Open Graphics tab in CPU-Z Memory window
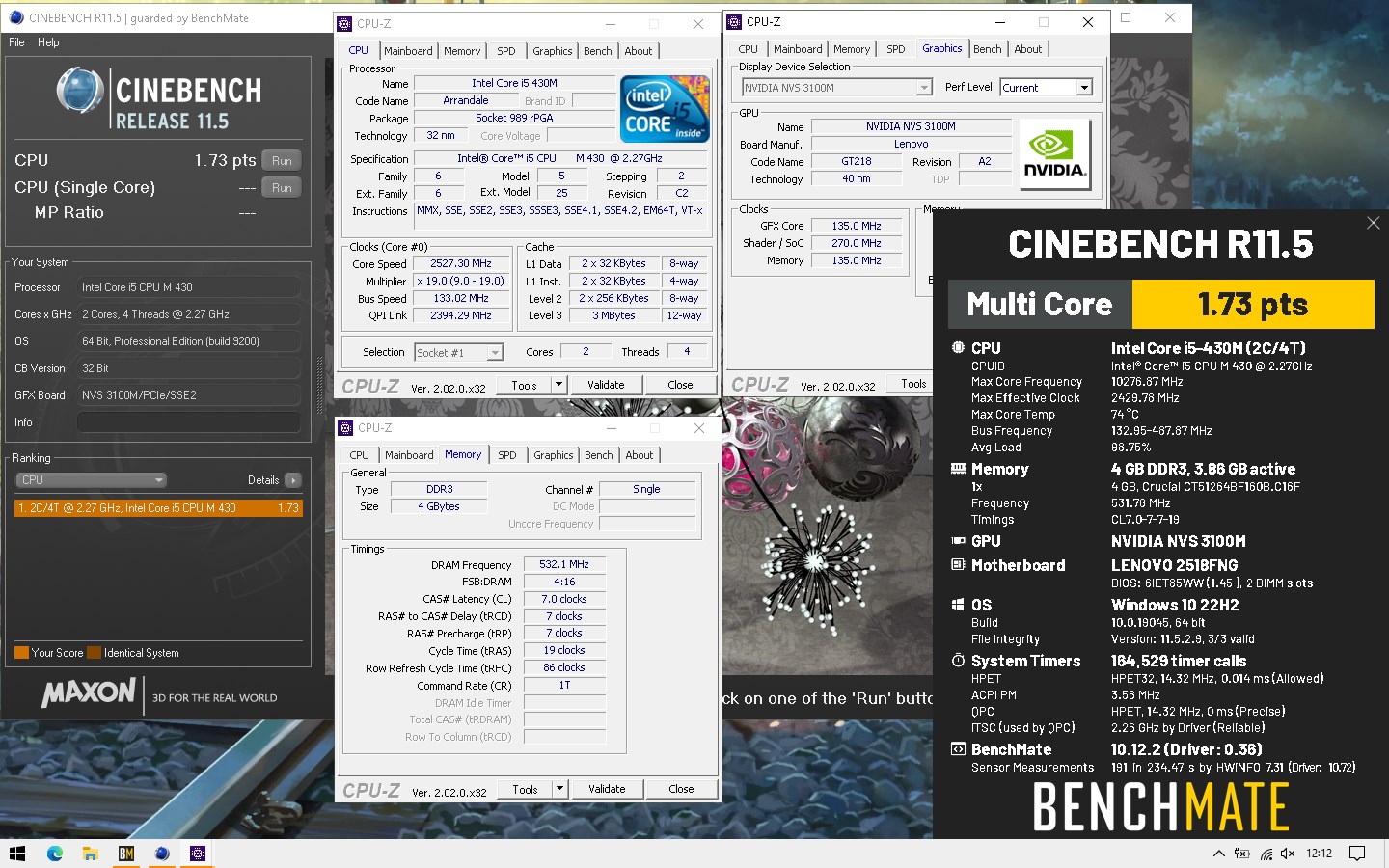Screen dimensions: 1389x868 click(554, 455)
